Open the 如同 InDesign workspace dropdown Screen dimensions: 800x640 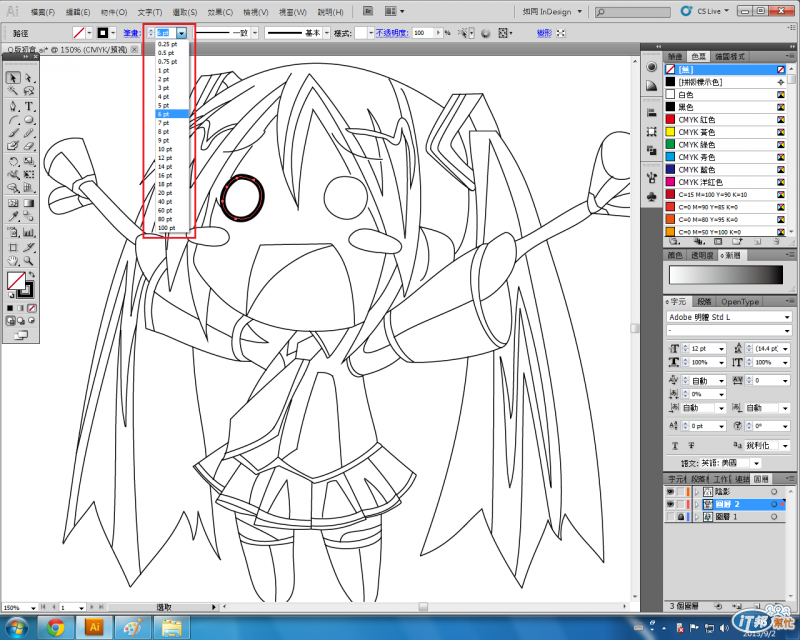(553, 11)
